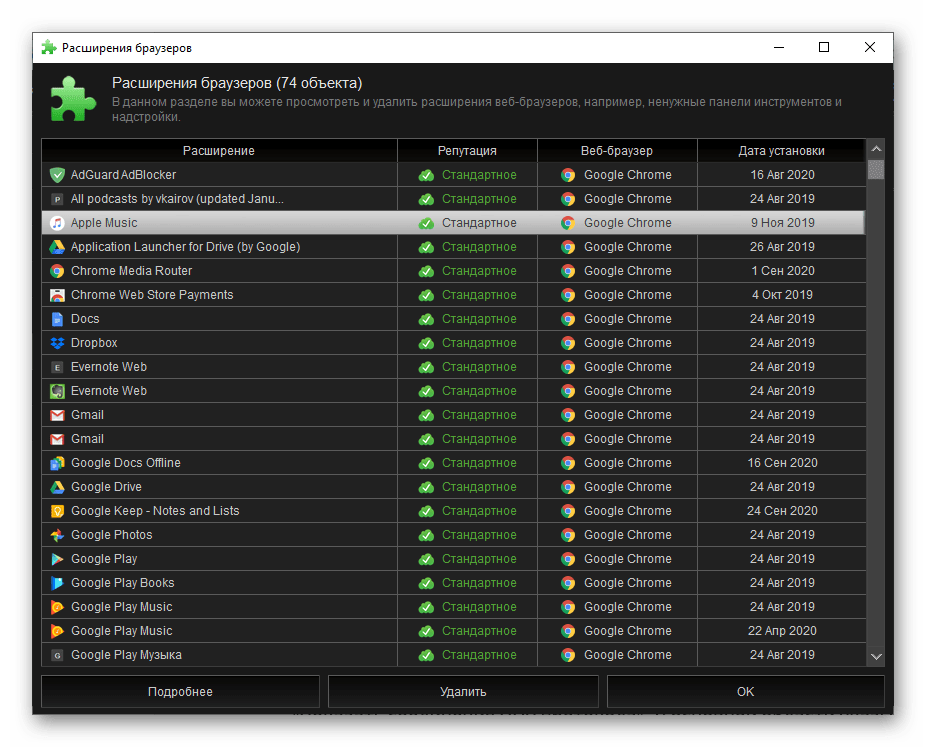Click the Chrome logo in the Docs row

click(x=568, y=319)
